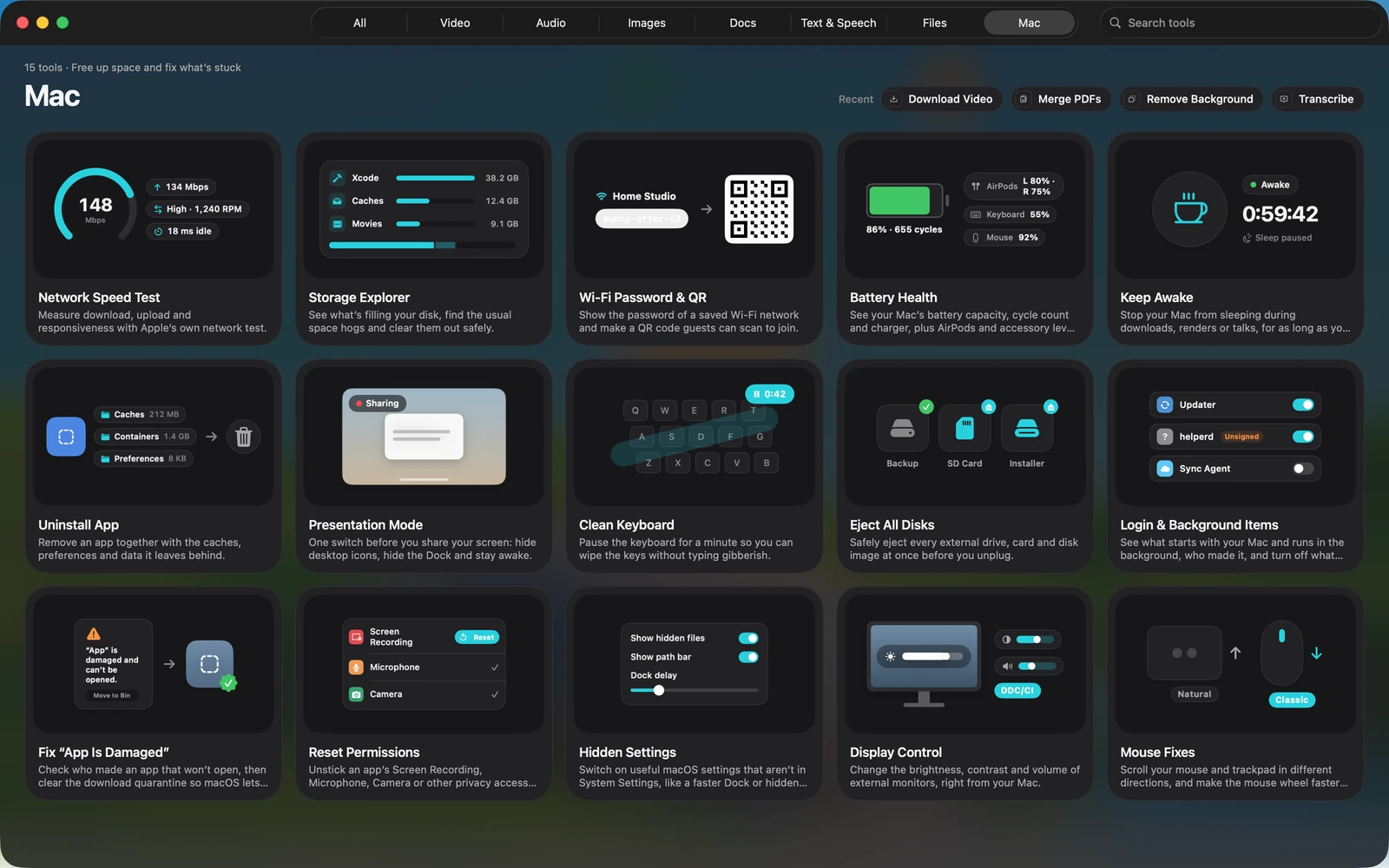
Task: Click the Classic label in Mouse Fixes
Action: [x=1292, y=700]
